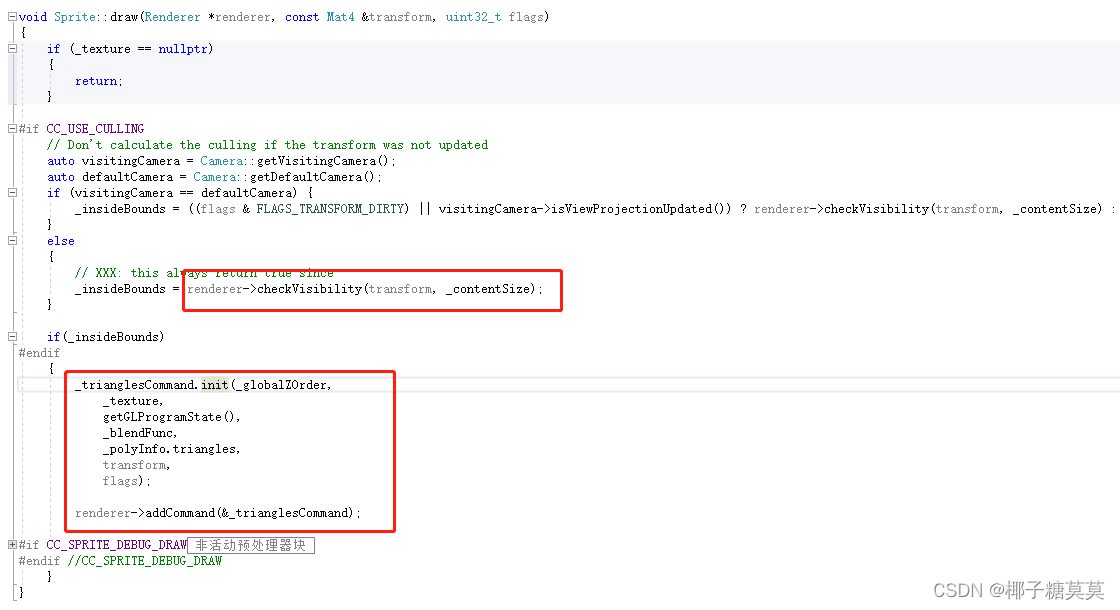Viewport: 1120px width, 610px height.
Task: Collapse the Sprite::draw function fold
Action: (12, 16)
